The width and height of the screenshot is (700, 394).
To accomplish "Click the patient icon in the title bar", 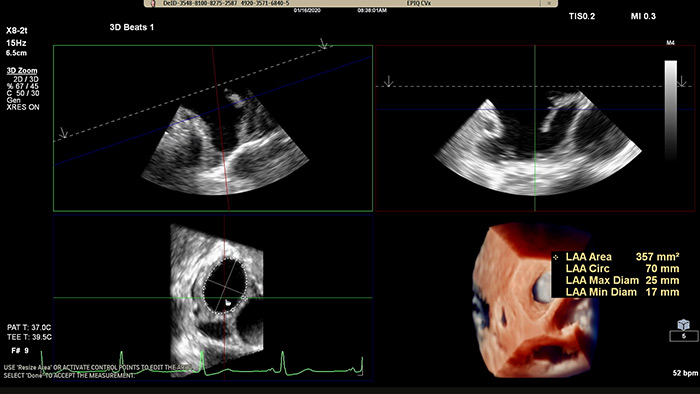I will click(x=153, y=3).
